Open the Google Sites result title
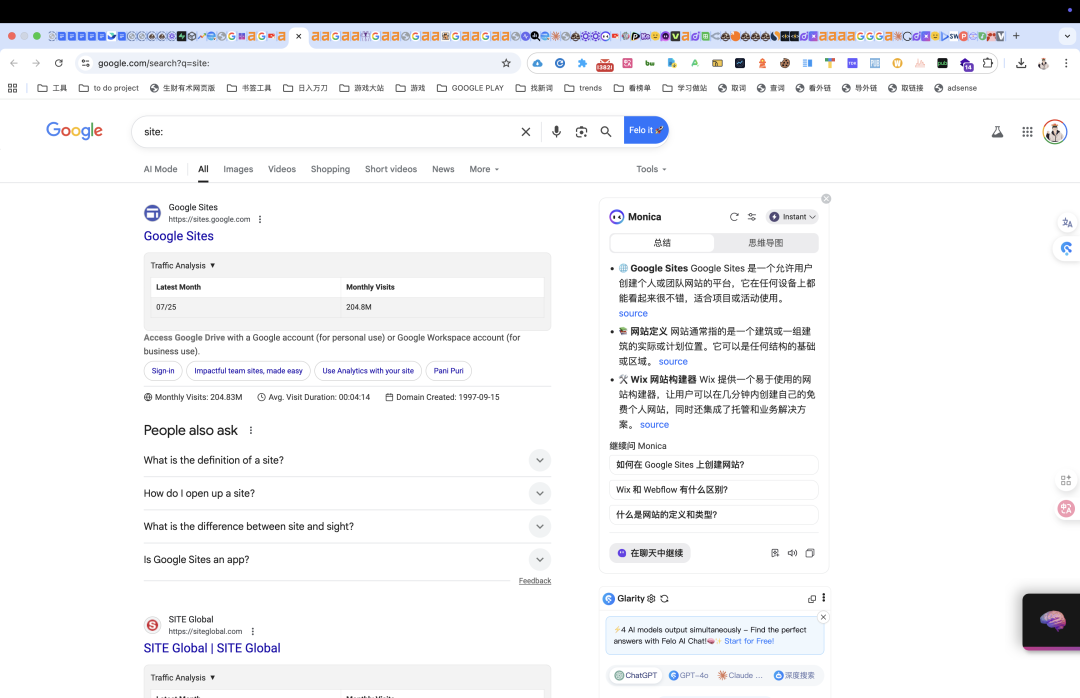This screenshot has width=1080, height=698. pyautogui.click(x=178, y=236)
